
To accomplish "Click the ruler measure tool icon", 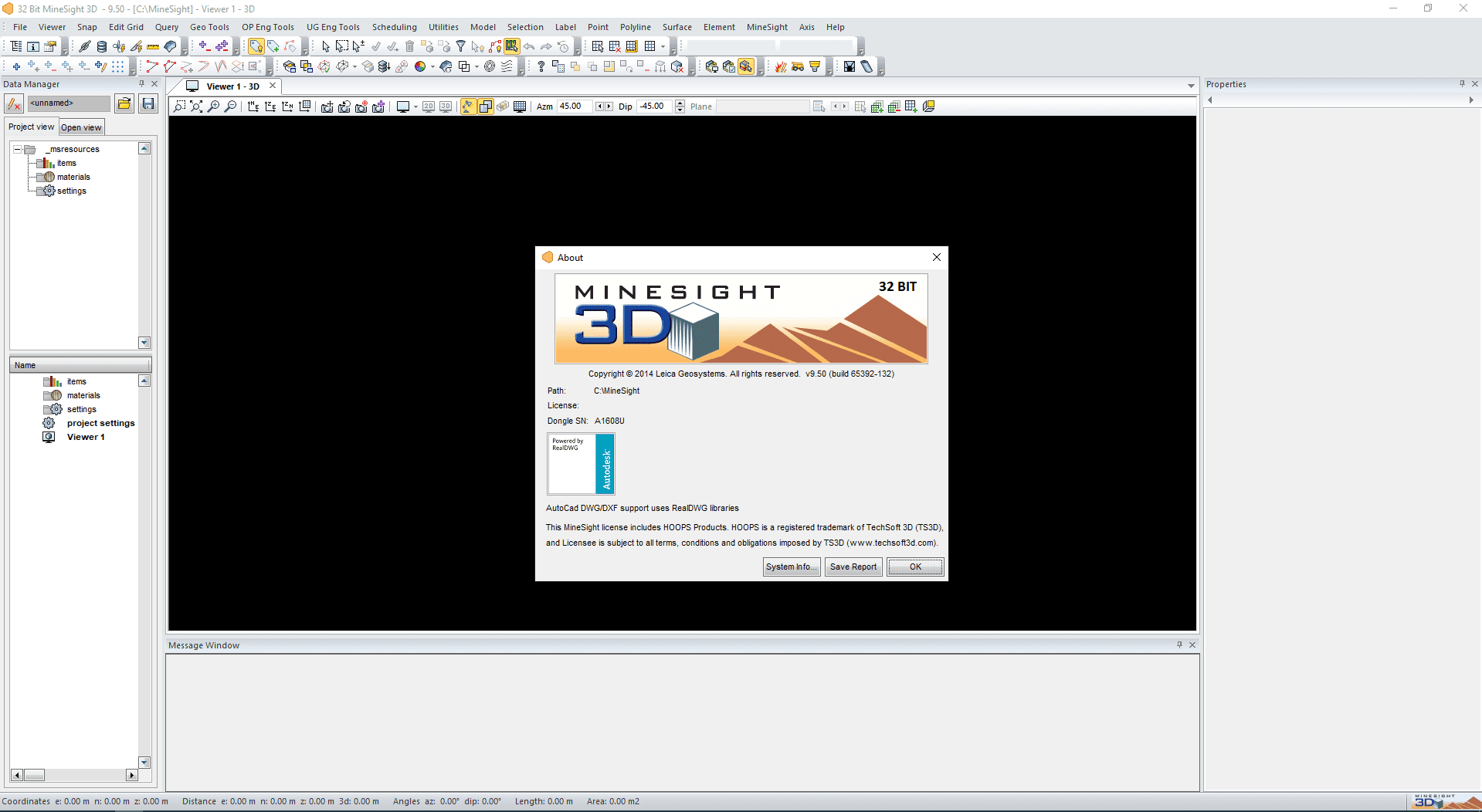I will tap(153, 46).
